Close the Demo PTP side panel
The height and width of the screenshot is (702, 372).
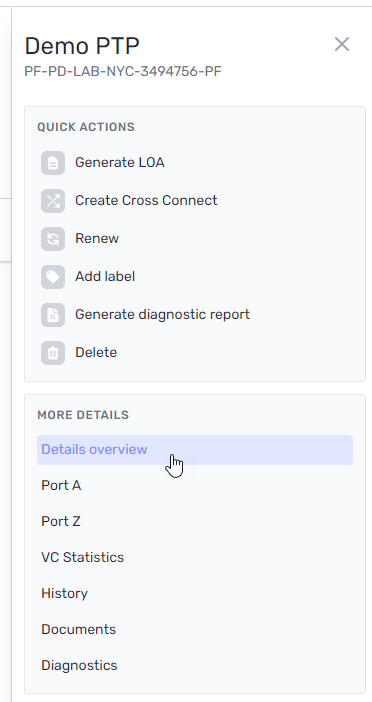click(342, 44)
